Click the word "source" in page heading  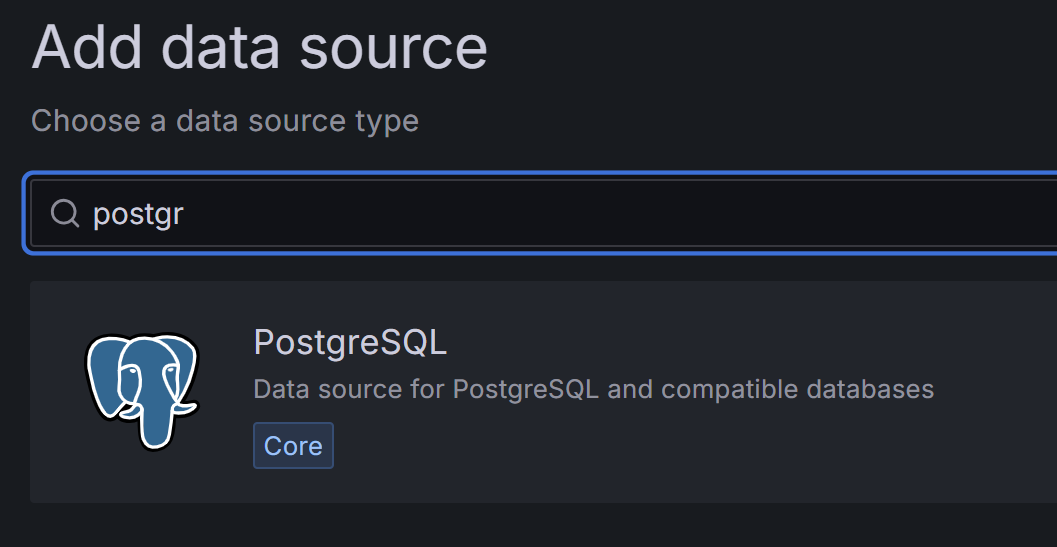pyautogui.click(x=393, y=49)
